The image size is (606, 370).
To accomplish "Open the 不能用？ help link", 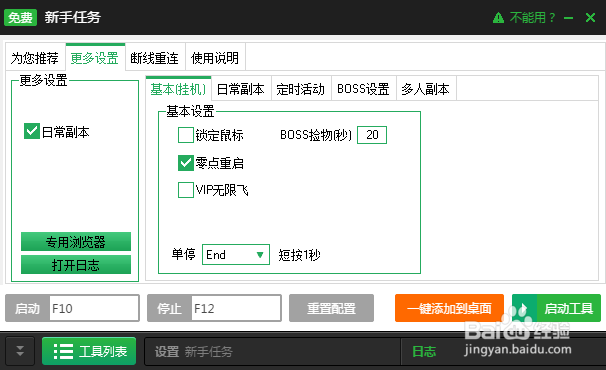I will click(532, 17).
